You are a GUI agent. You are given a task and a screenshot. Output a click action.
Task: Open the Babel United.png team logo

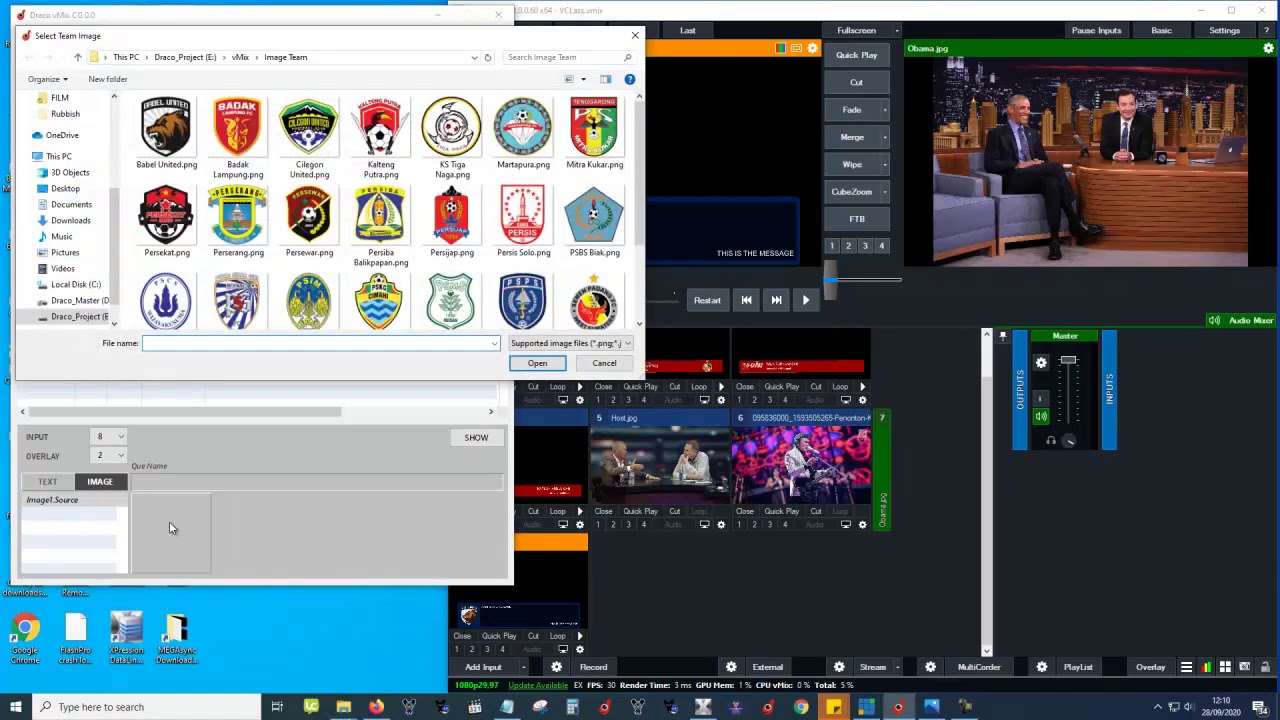(166, 133)
